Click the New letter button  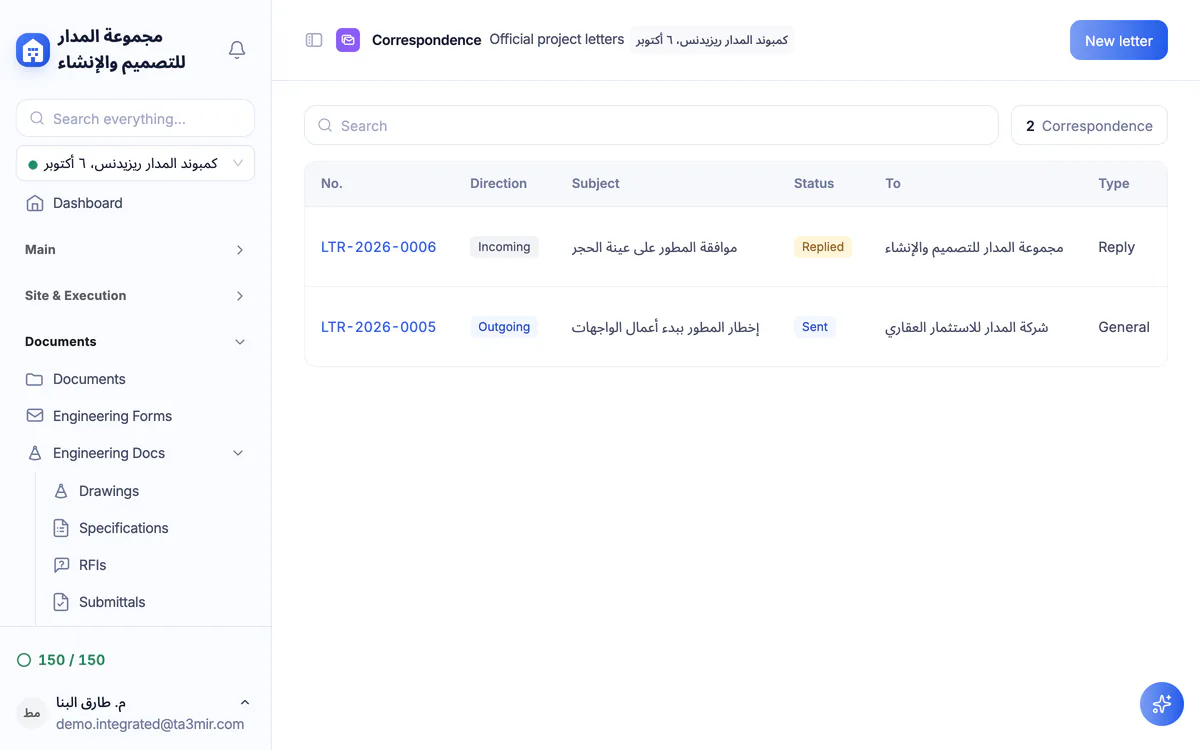(x=1119, y=40)
